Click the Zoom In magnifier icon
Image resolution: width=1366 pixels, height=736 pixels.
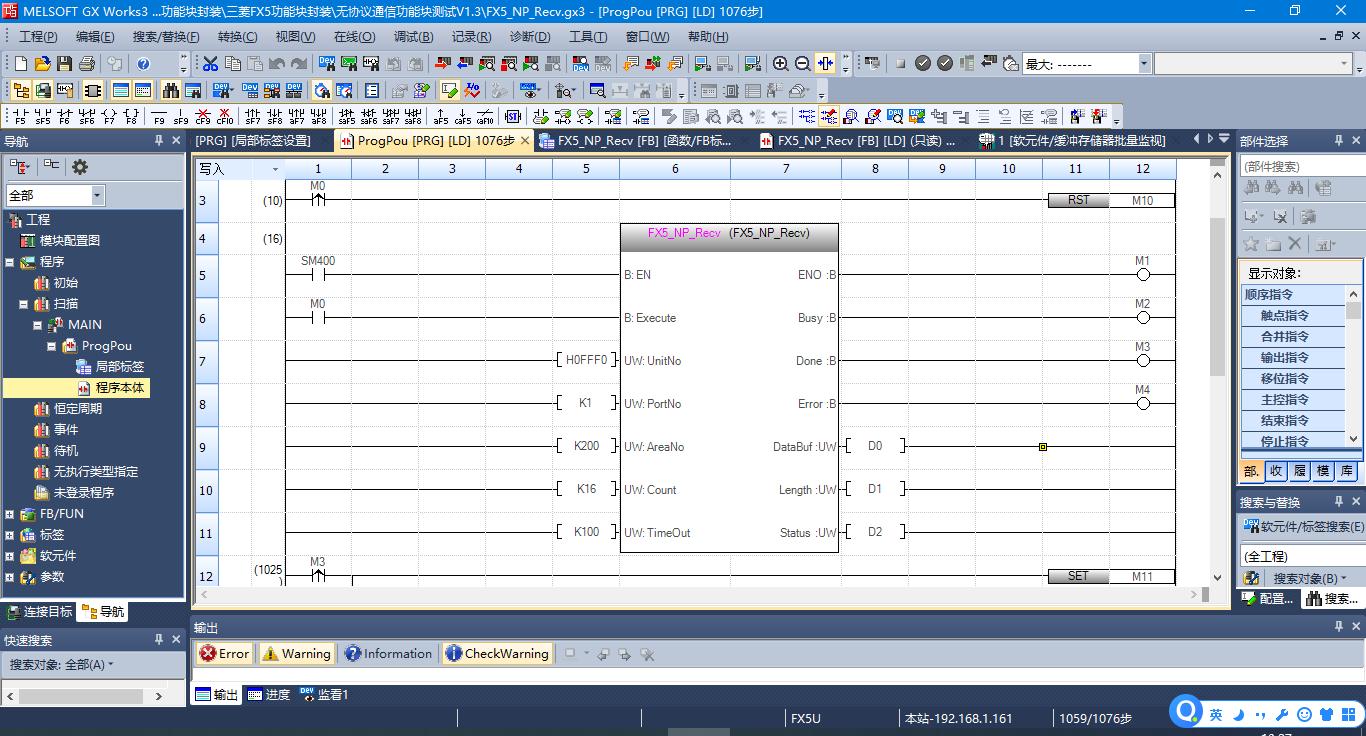click(x=780, y=64)
